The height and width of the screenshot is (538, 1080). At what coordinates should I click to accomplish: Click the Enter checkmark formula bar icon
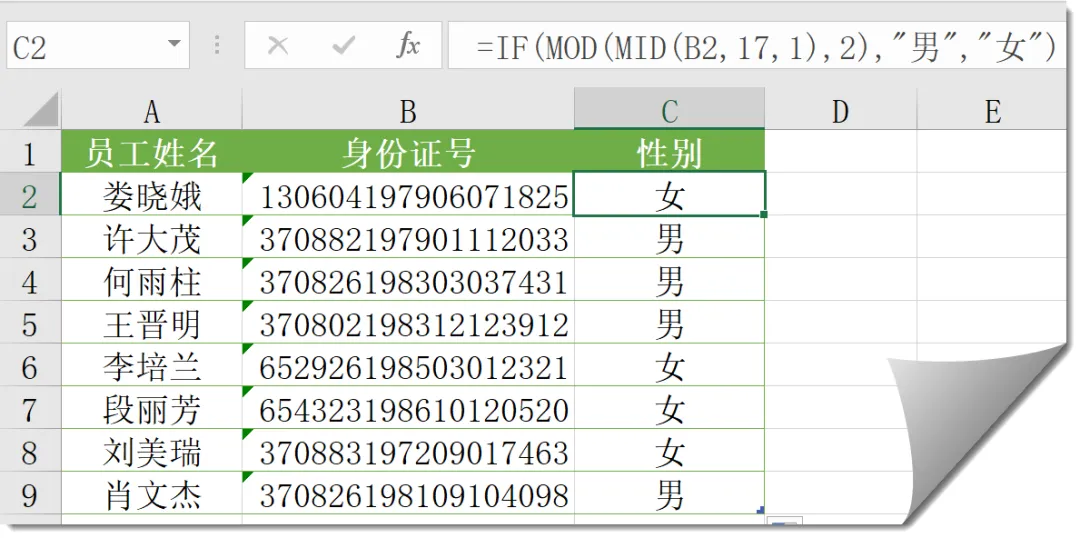(x=342, y=46)
